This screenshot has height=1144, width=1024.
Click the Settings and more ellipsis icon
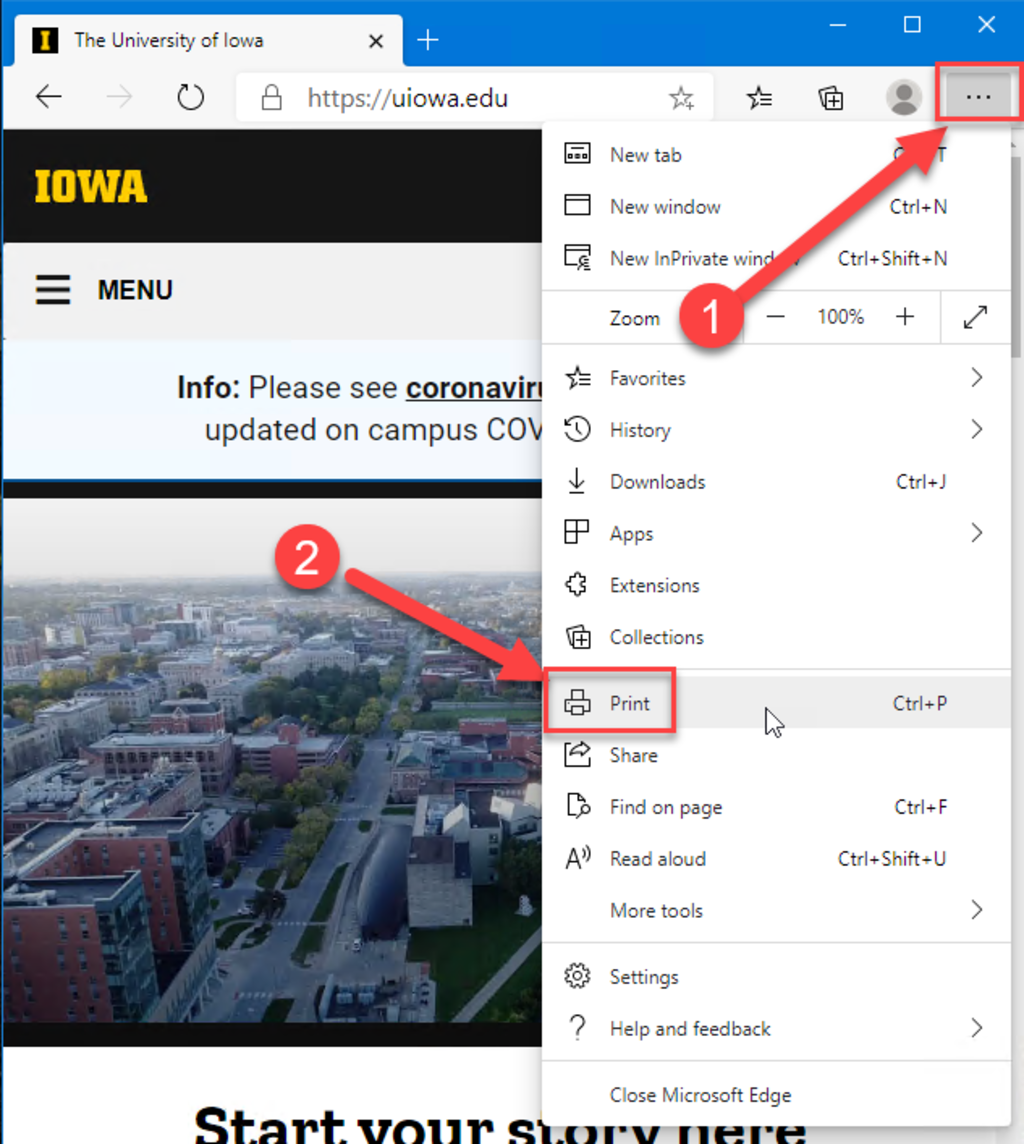(977, 97)
